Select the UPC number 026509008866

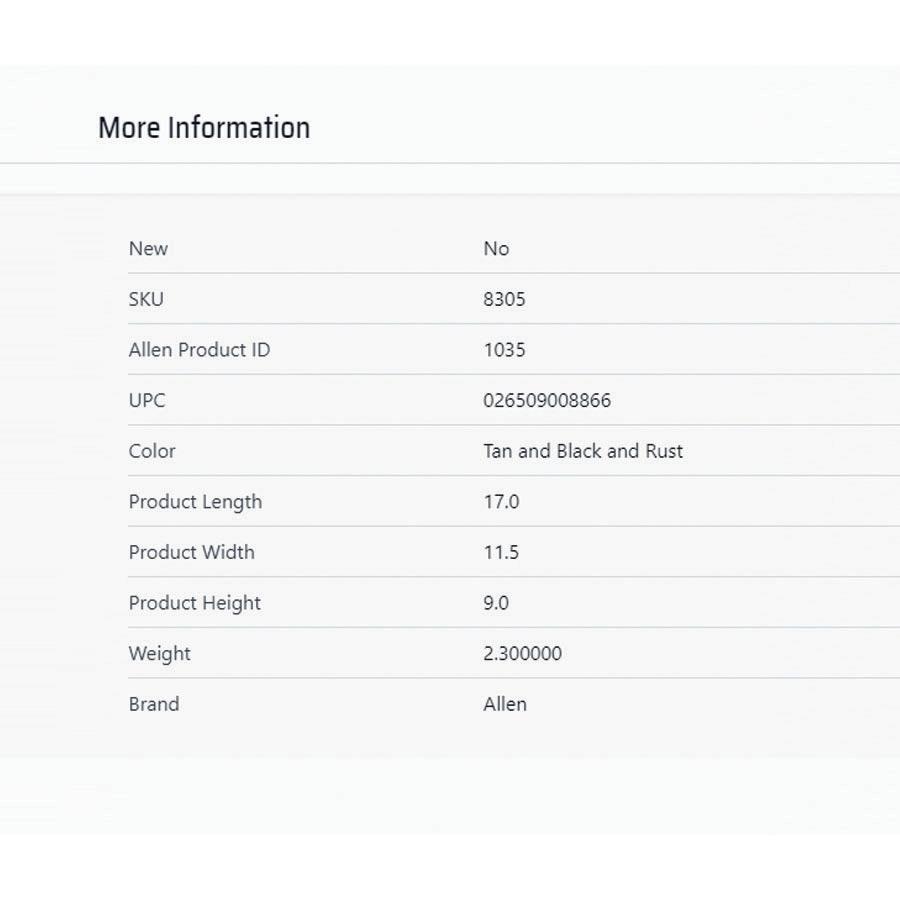(547, 401)
